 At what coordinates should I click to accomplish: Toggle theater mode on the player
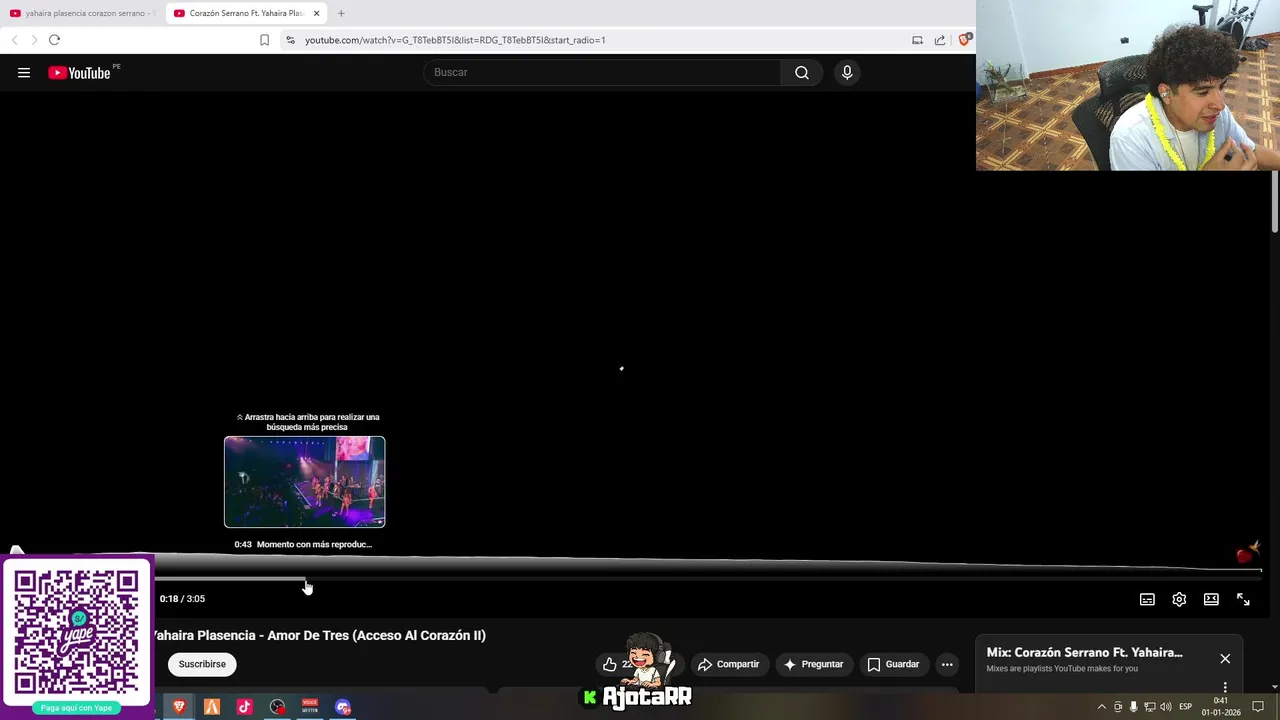pyautogui.click(x=1211, y=599)
